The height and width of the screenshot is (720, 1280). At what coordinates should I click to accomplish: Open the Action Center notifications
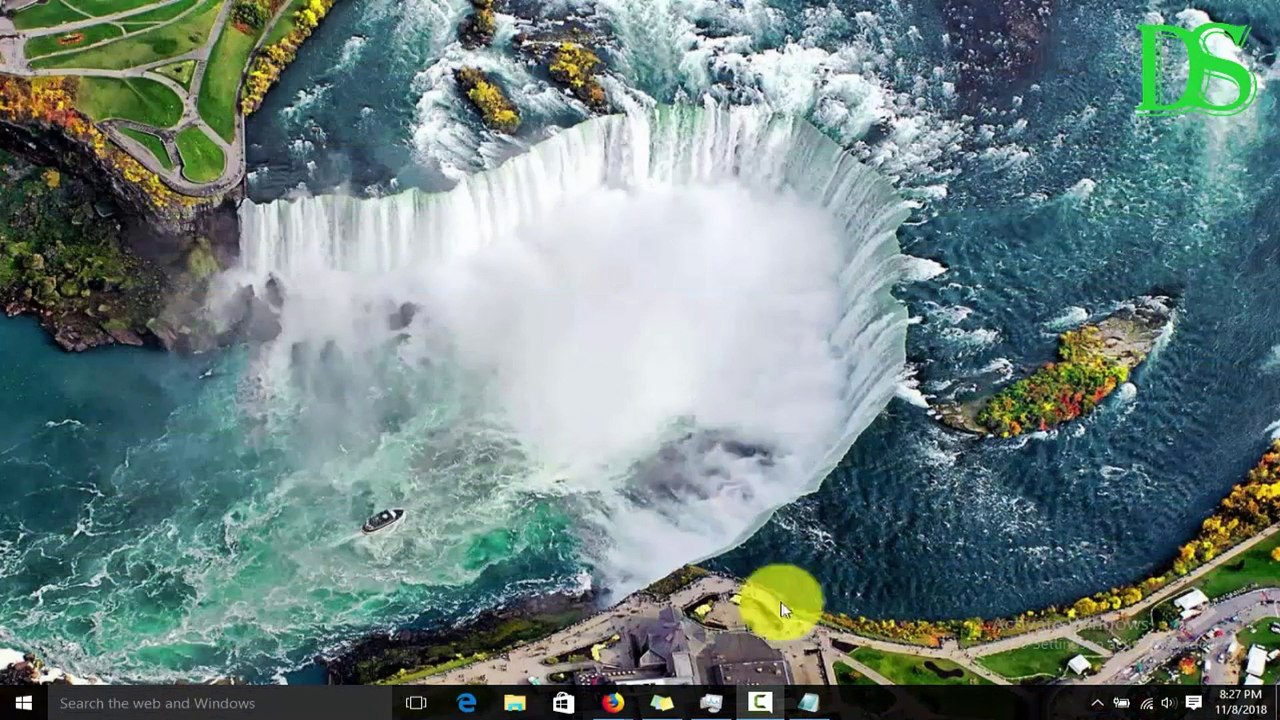pyautogui.click(x=1193, y=703)
